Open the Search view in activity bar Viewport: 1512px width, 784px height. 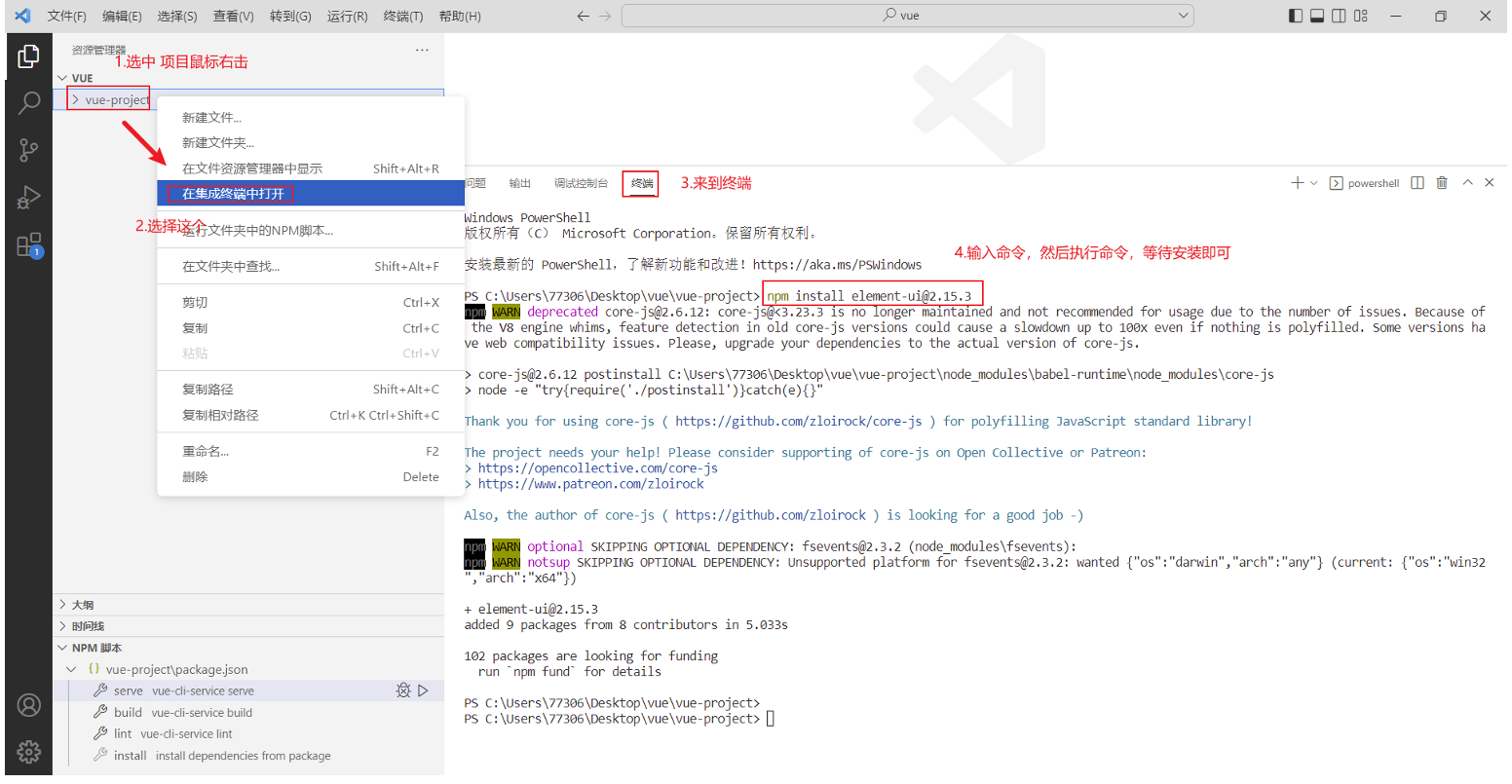(28, 103)
